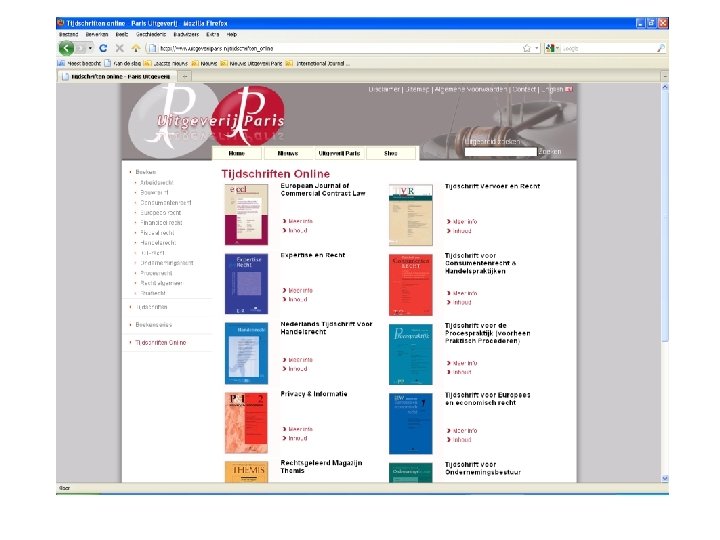720x540 pixels.
Task: Open the Bladwijzers menu
Action: [x=186, y=34]
